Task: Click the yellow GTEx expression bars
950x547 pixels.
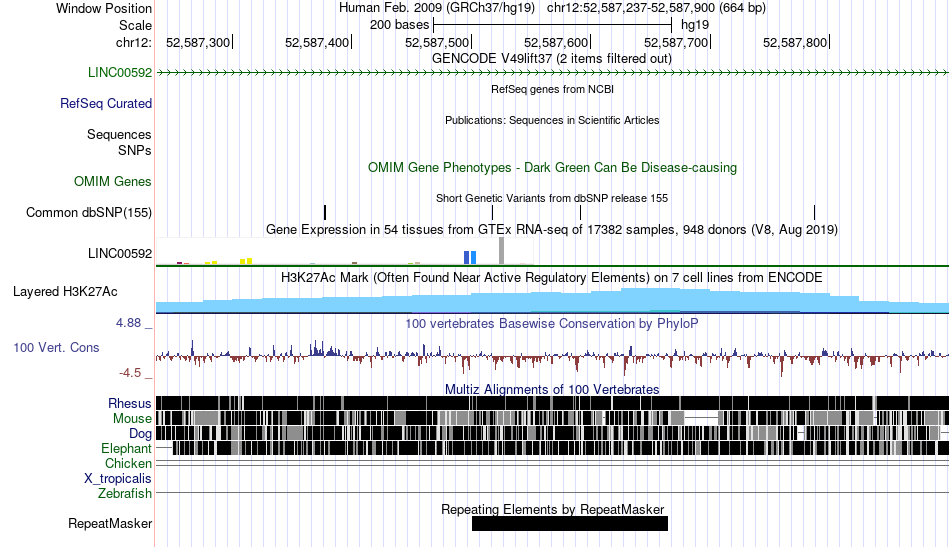Action: pos(246,261)
